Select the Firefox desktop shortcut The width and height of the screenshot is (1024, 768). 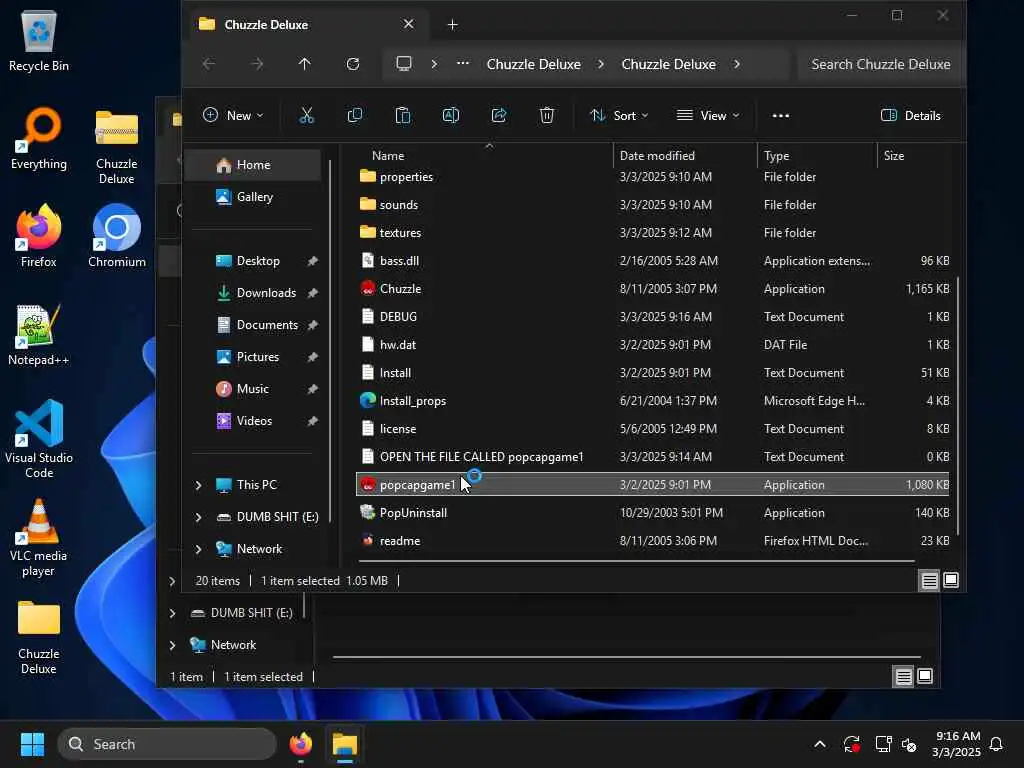(x=39, y=236)
